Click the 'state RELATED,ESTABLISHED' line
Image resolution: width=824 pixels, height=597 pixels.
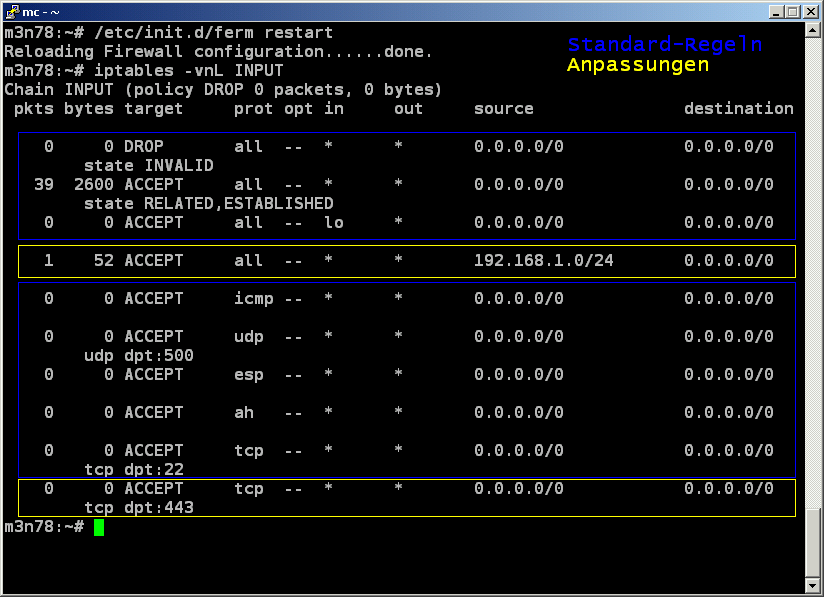coord(208,204)
